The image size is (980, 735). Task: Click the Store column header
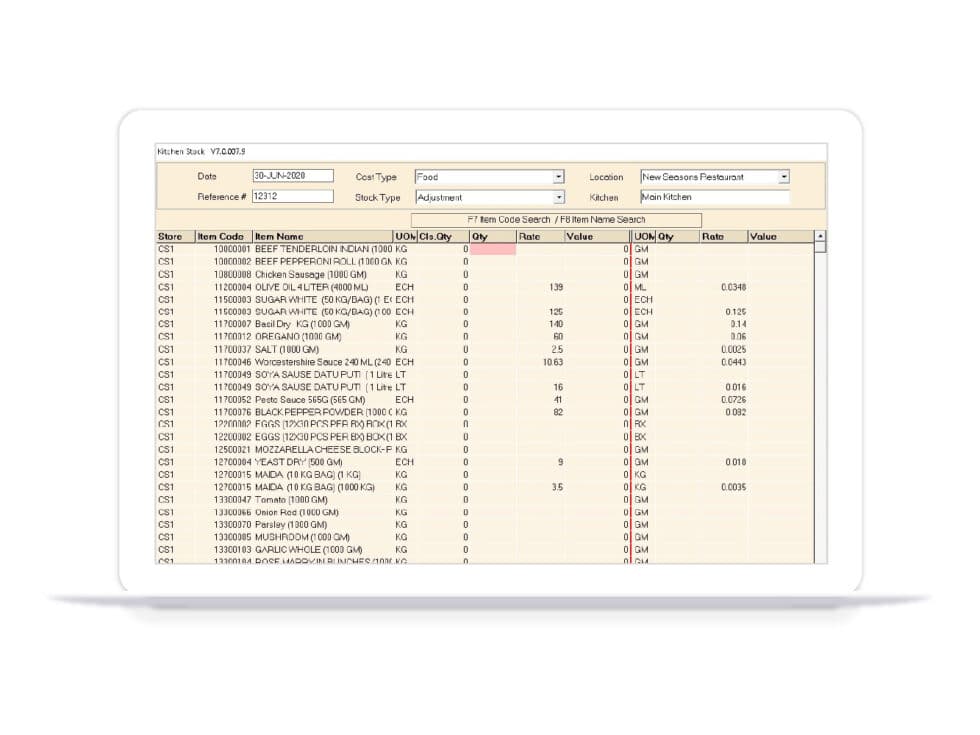click(171, 237)
